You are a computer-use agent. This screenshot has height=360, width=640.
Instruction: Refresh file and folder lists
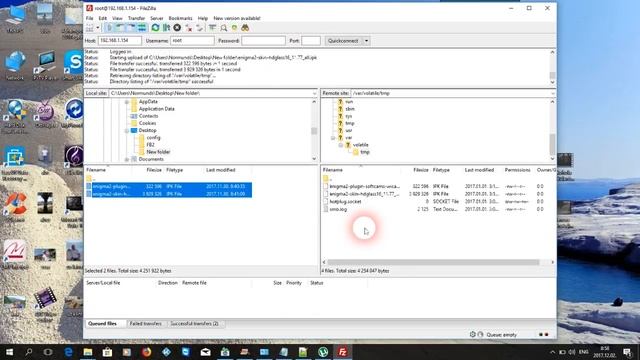(x=155, y=28)
